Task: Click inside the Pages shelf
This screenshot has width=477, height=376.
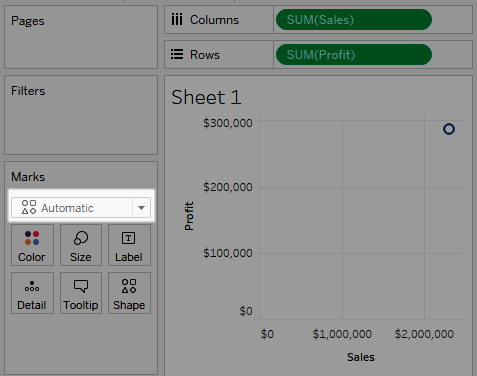Action: point(81,37)
